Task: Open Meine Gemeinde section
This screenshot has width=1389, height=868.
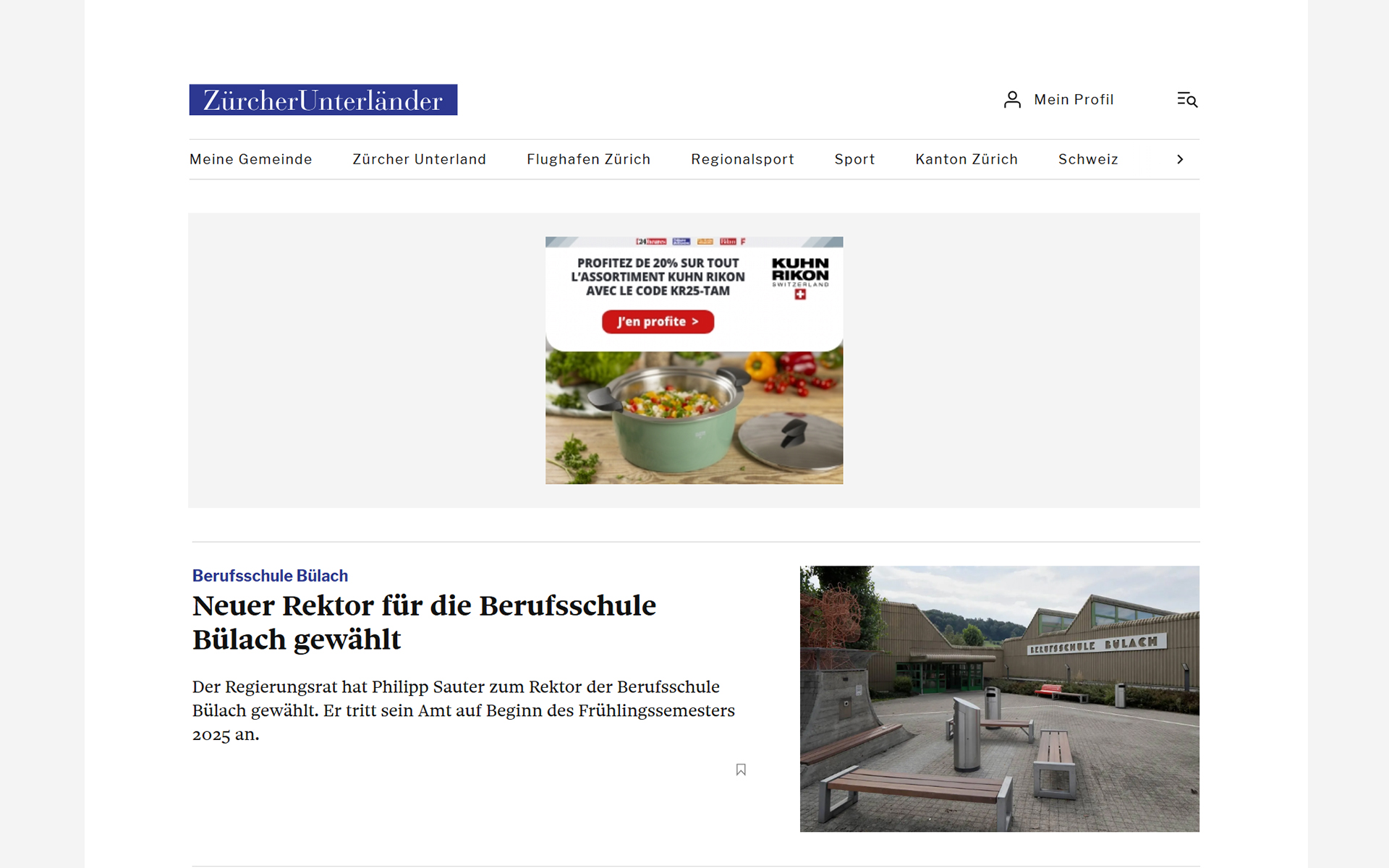Action: tap(250, 159)
